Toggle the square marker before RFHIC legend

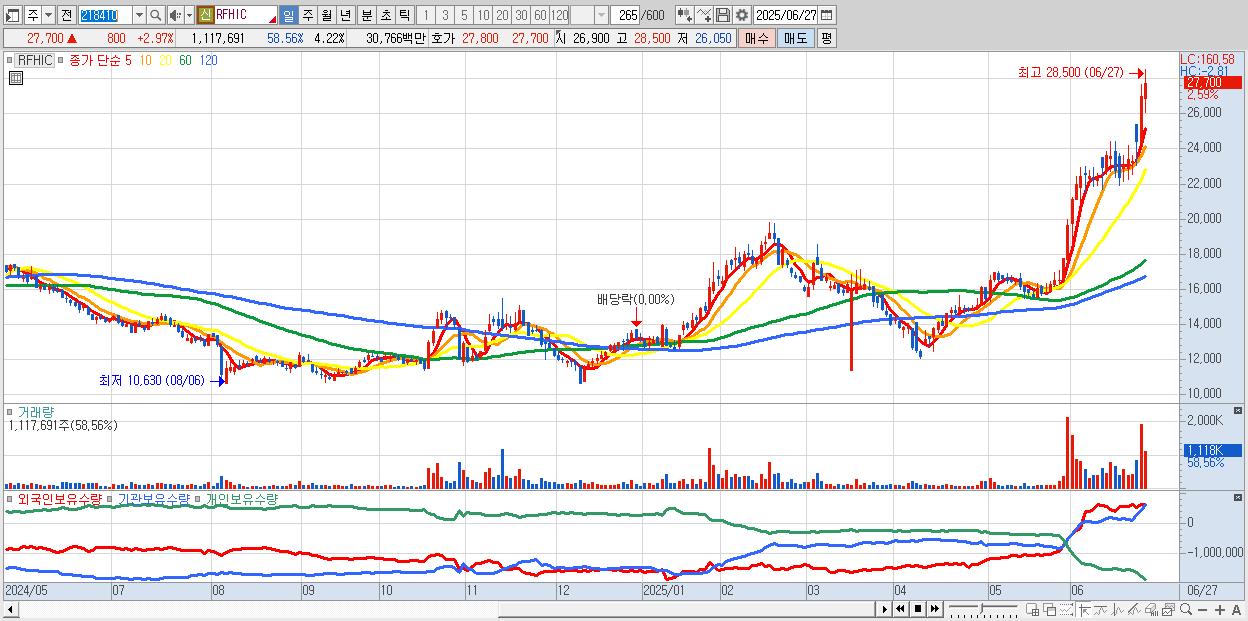(12, 60)
